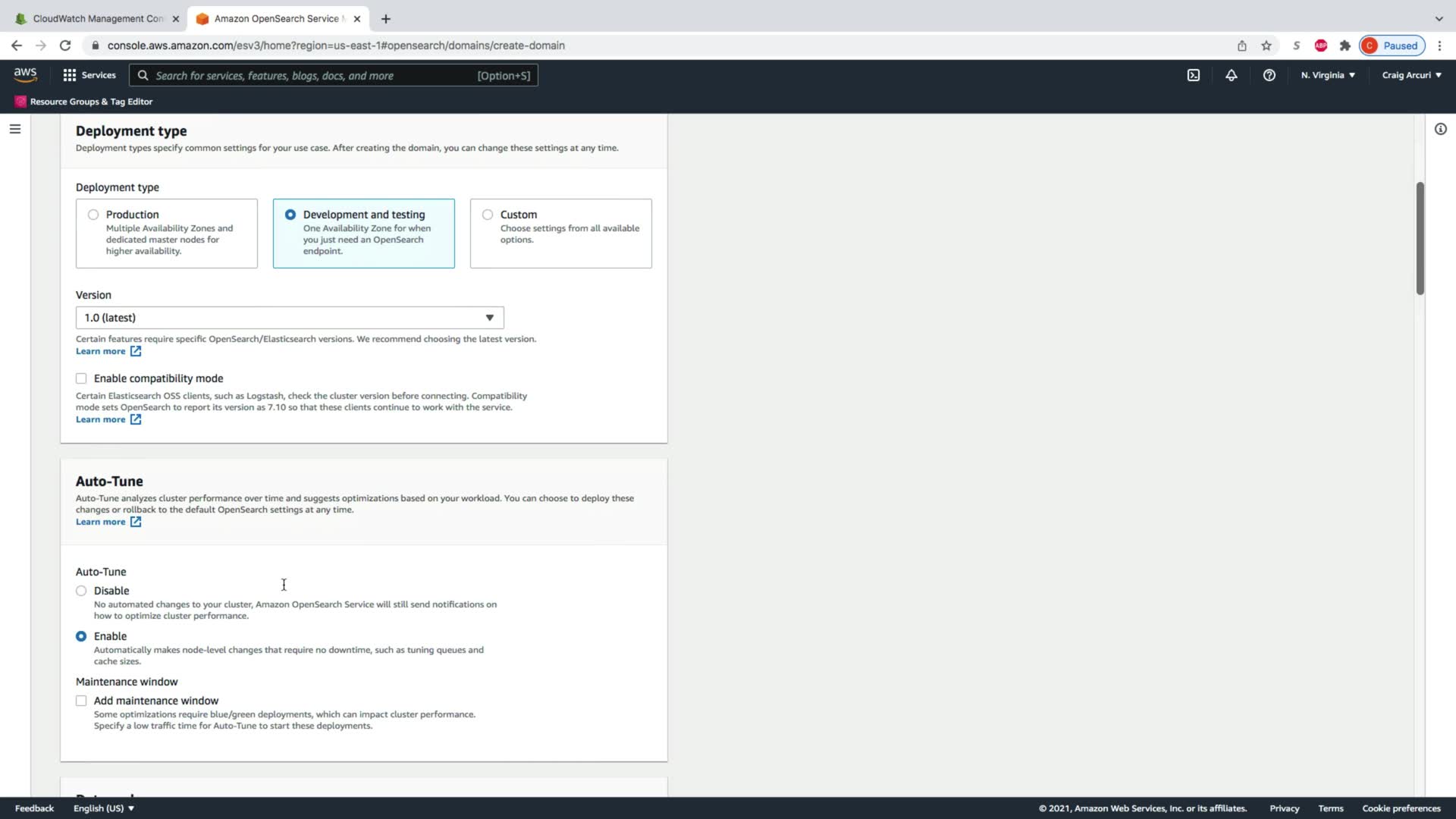Enable compatibility mode checkbox
This screenshot has height=819, width=1456.
[81, 378]
